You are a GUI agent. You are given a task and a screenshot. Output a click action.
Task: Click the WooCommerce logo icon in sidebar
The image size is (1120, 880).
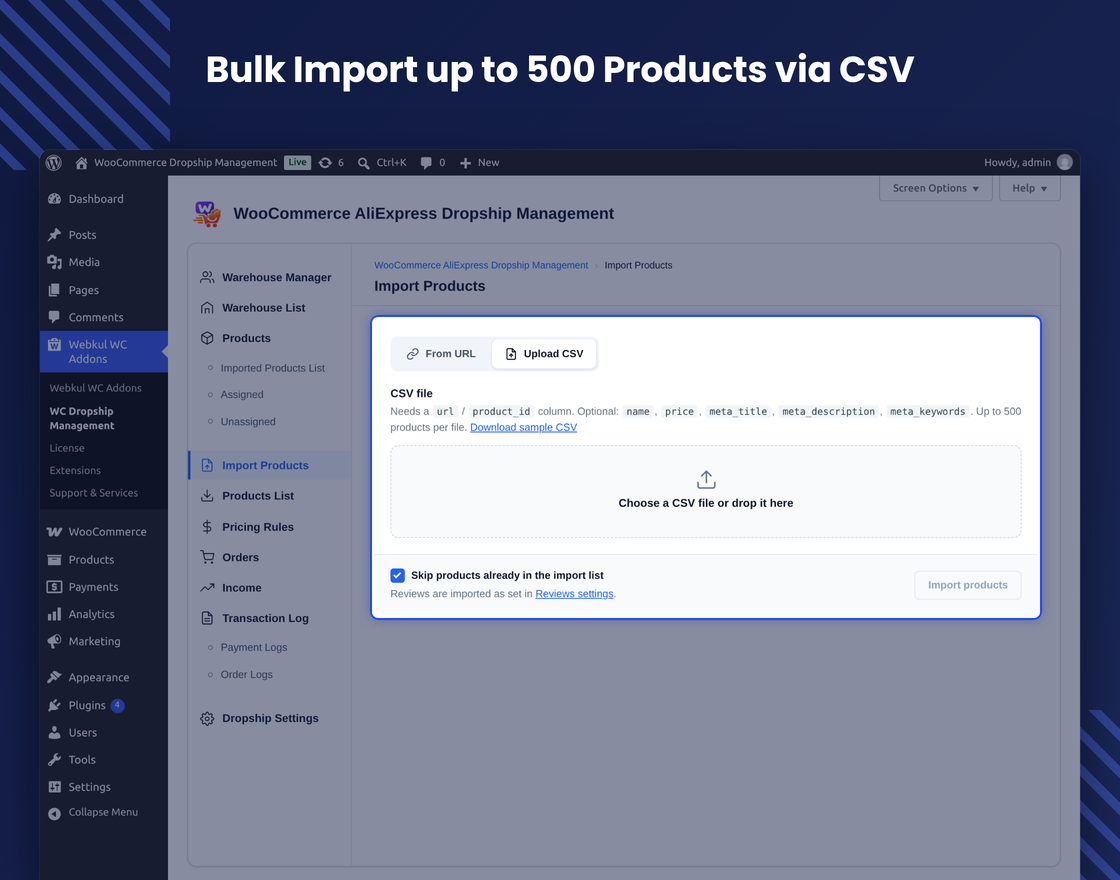click(54, 531)
